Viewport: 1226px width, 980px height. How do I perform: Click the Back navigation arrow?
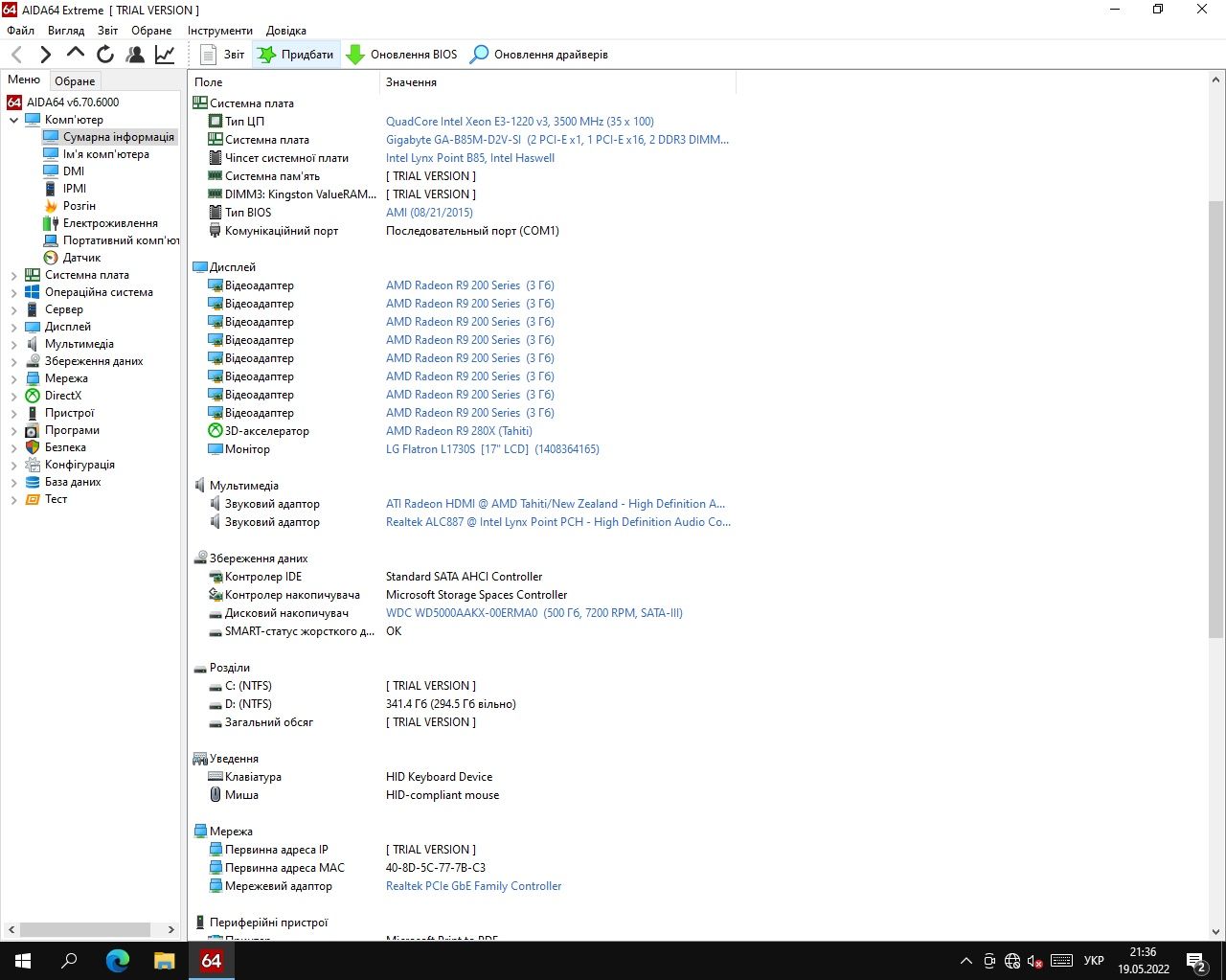tap(16, 55)
